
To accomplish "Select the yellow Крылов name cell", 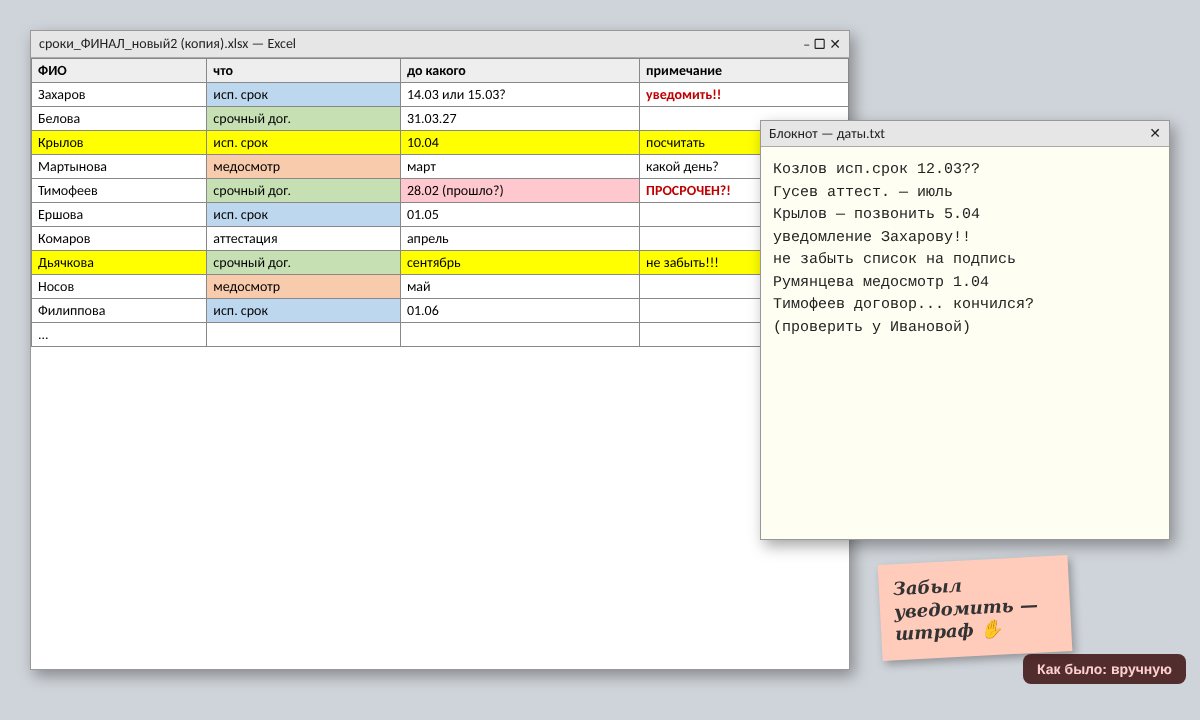I will point(119,143).
